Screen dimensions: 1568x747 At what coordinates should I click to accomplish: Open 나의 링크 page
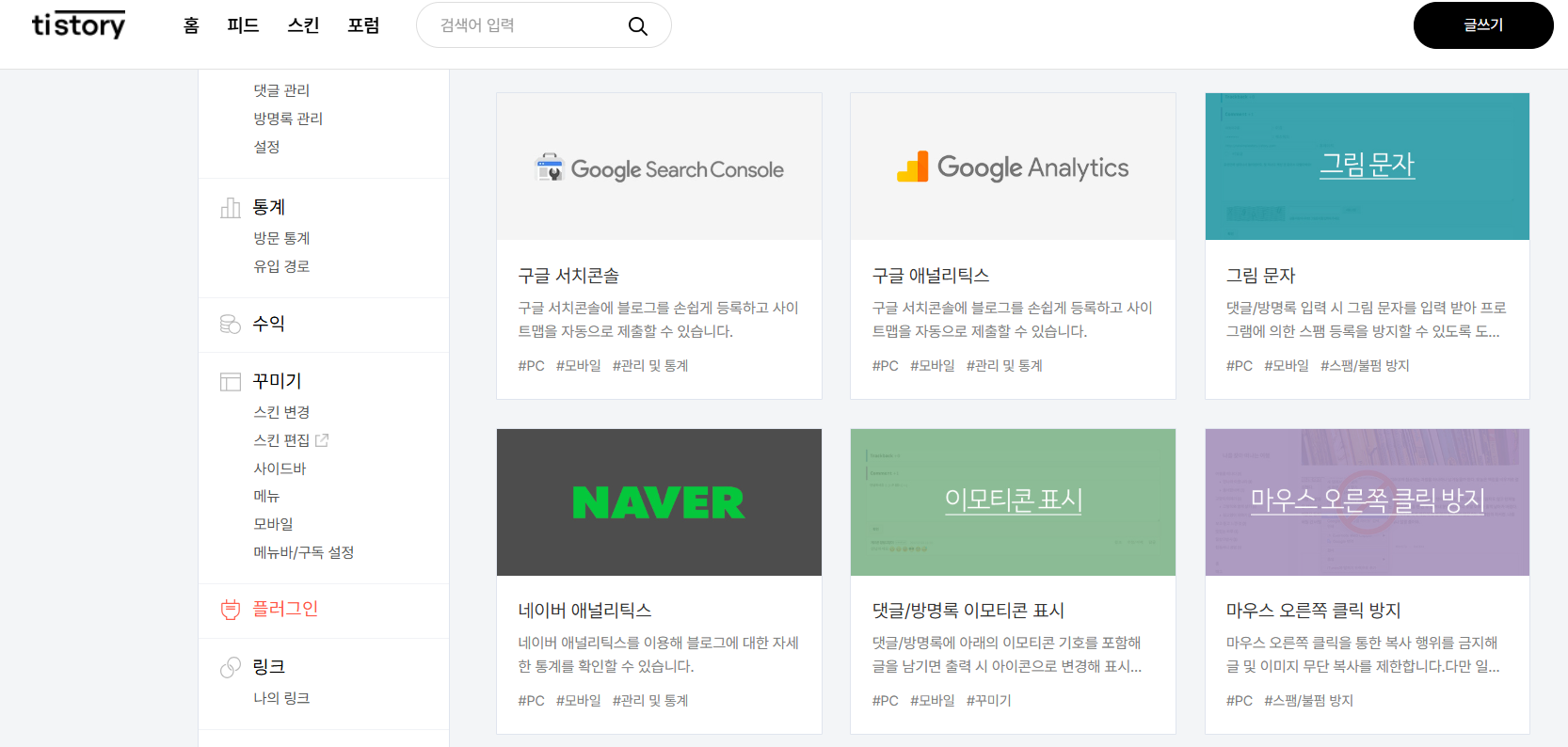pyautogui.click(x=281, y=698)
